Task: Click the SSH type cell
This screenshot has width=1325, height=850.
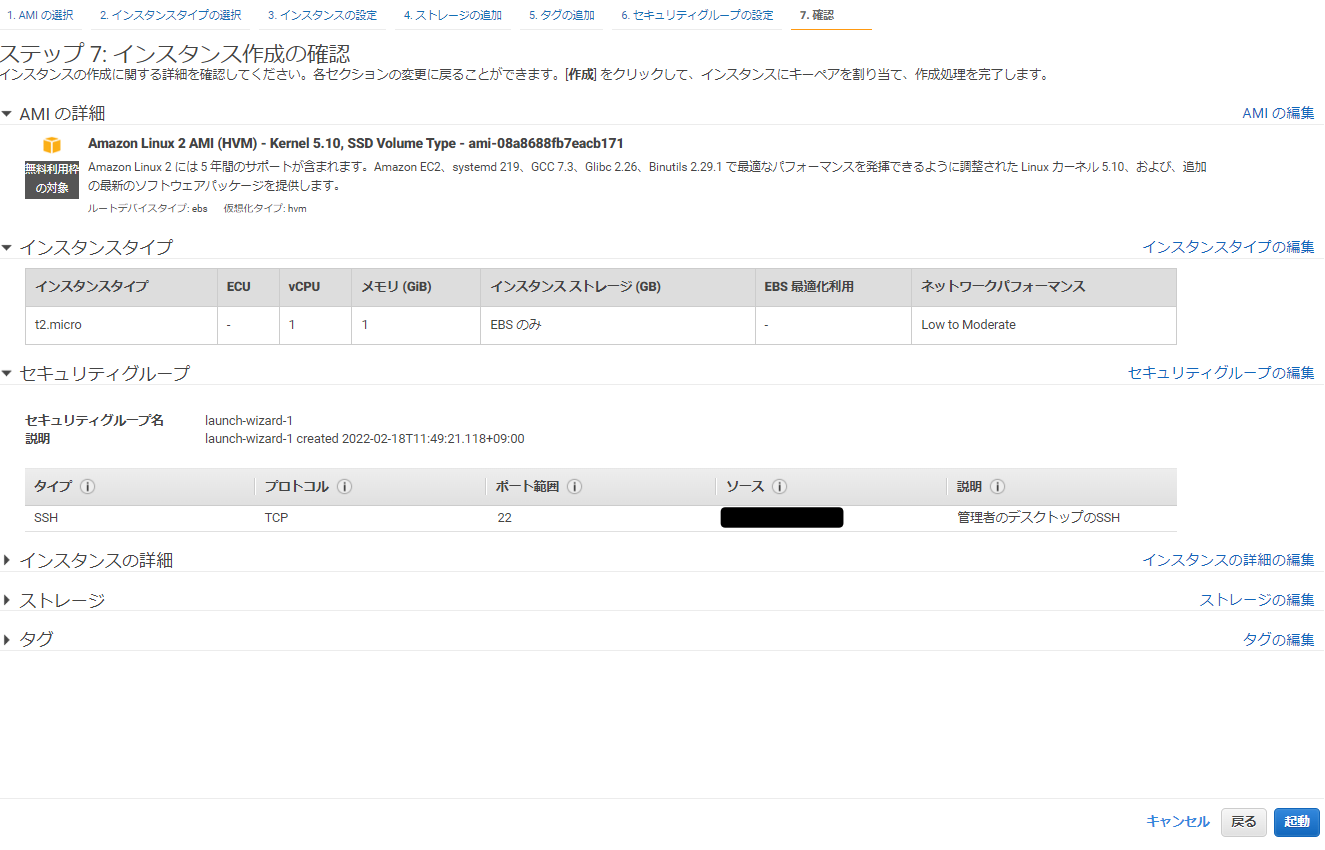Action: (x=46, y=518)
